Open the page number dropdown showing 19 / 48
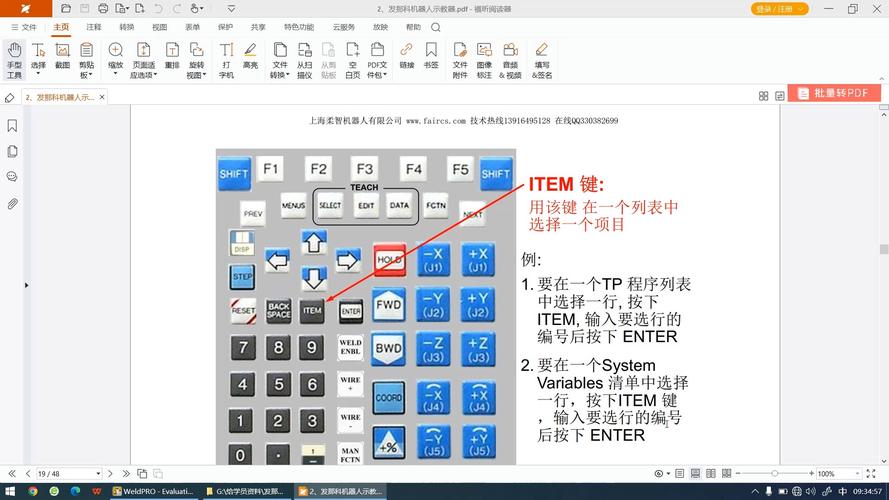The height and width of the screenshot is (500, 889). point(98,473)
